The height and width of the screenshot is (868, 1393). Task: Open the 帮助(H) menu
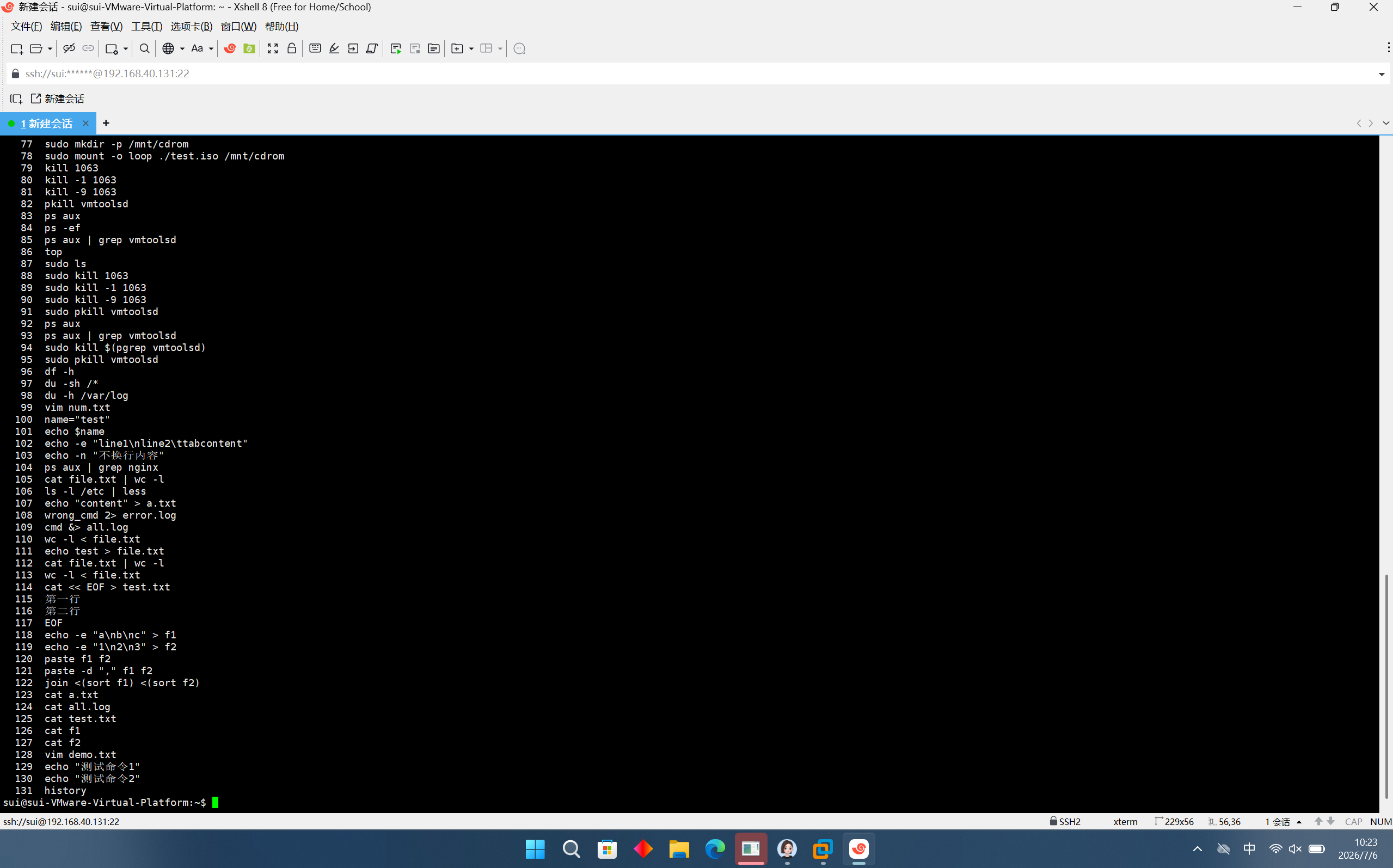282,27
